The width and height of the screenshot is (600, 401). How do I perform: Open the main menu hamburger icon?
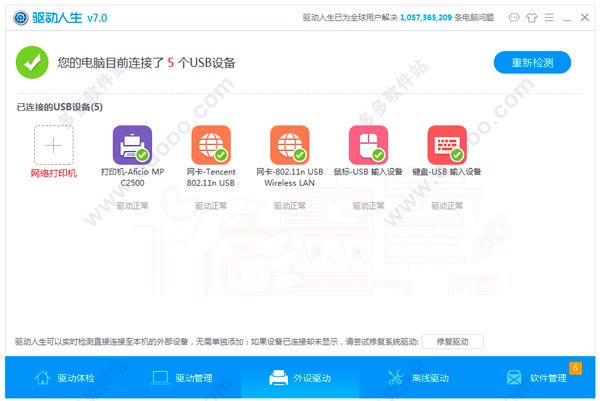549,18
